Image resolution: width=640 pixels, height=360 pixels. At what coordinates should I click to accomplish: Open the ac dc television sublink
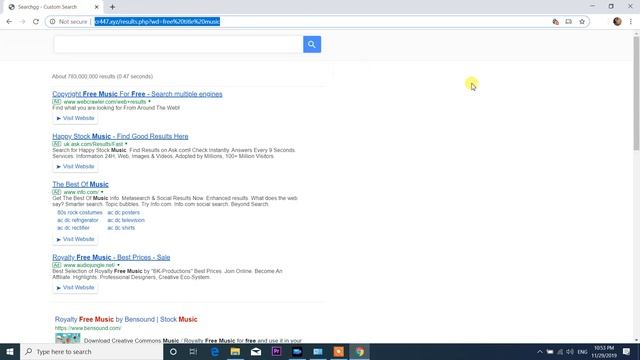(x=126, y=220)
